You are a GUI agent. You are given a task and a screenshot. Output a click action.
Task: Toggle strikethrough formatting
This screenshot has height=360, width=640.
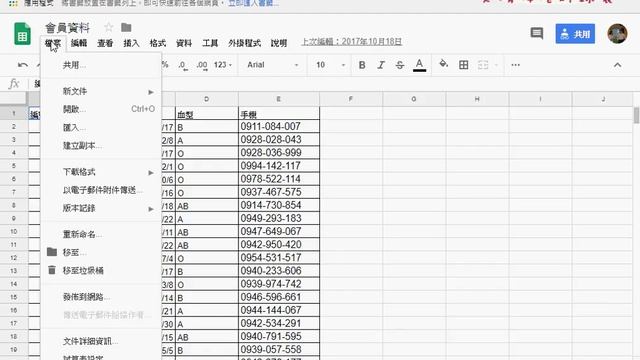coord(400,65)
